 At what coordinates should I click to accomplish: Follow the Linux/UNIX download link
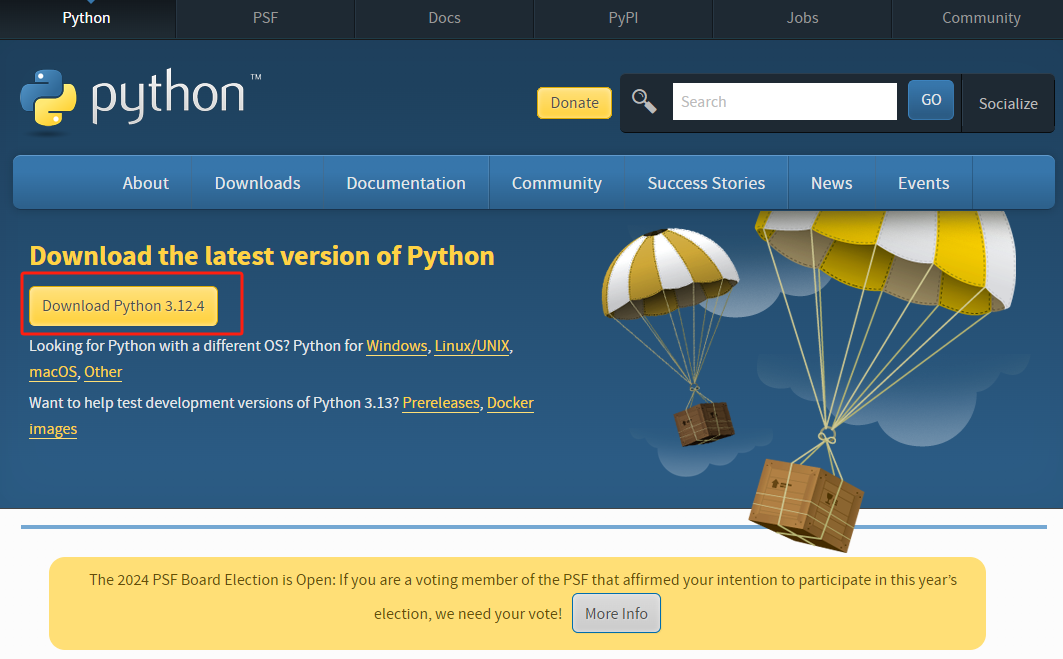(472, 346)
